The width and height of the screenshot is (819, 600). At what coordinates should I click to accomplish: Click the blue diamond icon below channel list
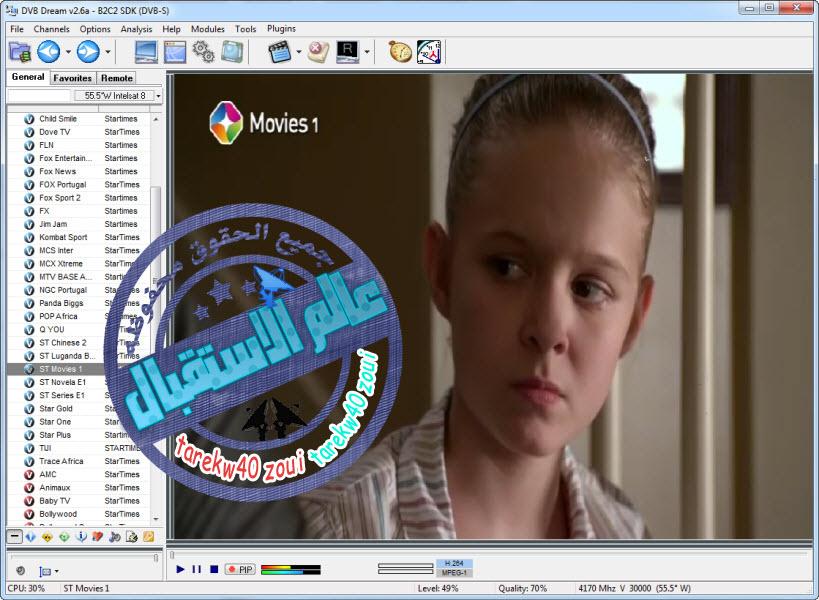(31, 537)
